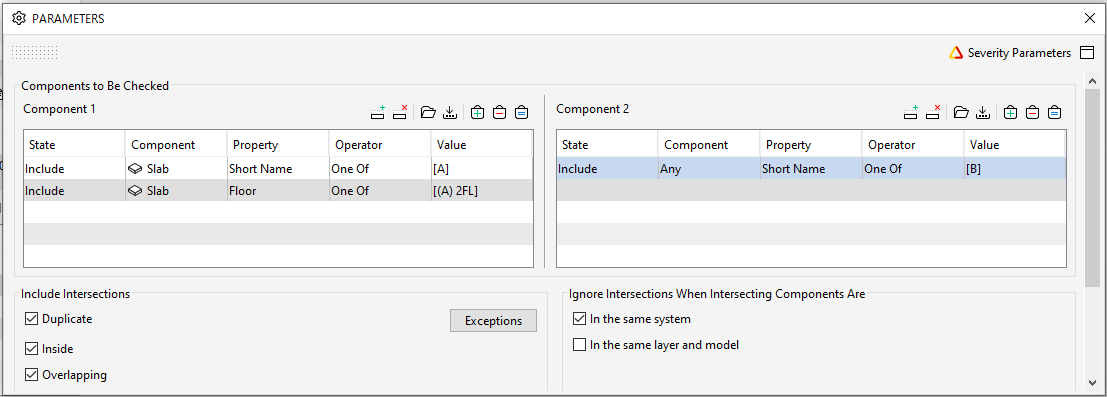Click the Value column header in Component 2

pyautogui.click(x=1015, y=144)
